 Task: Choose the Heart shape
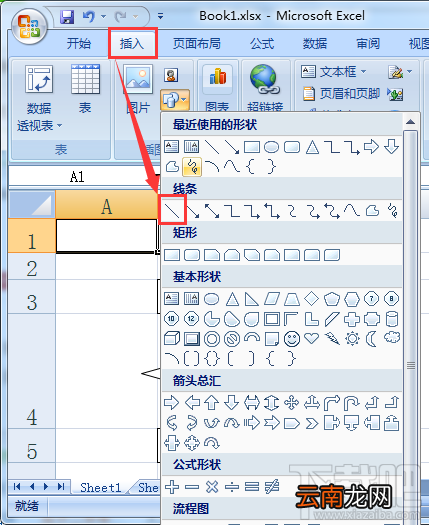[312, 339]
